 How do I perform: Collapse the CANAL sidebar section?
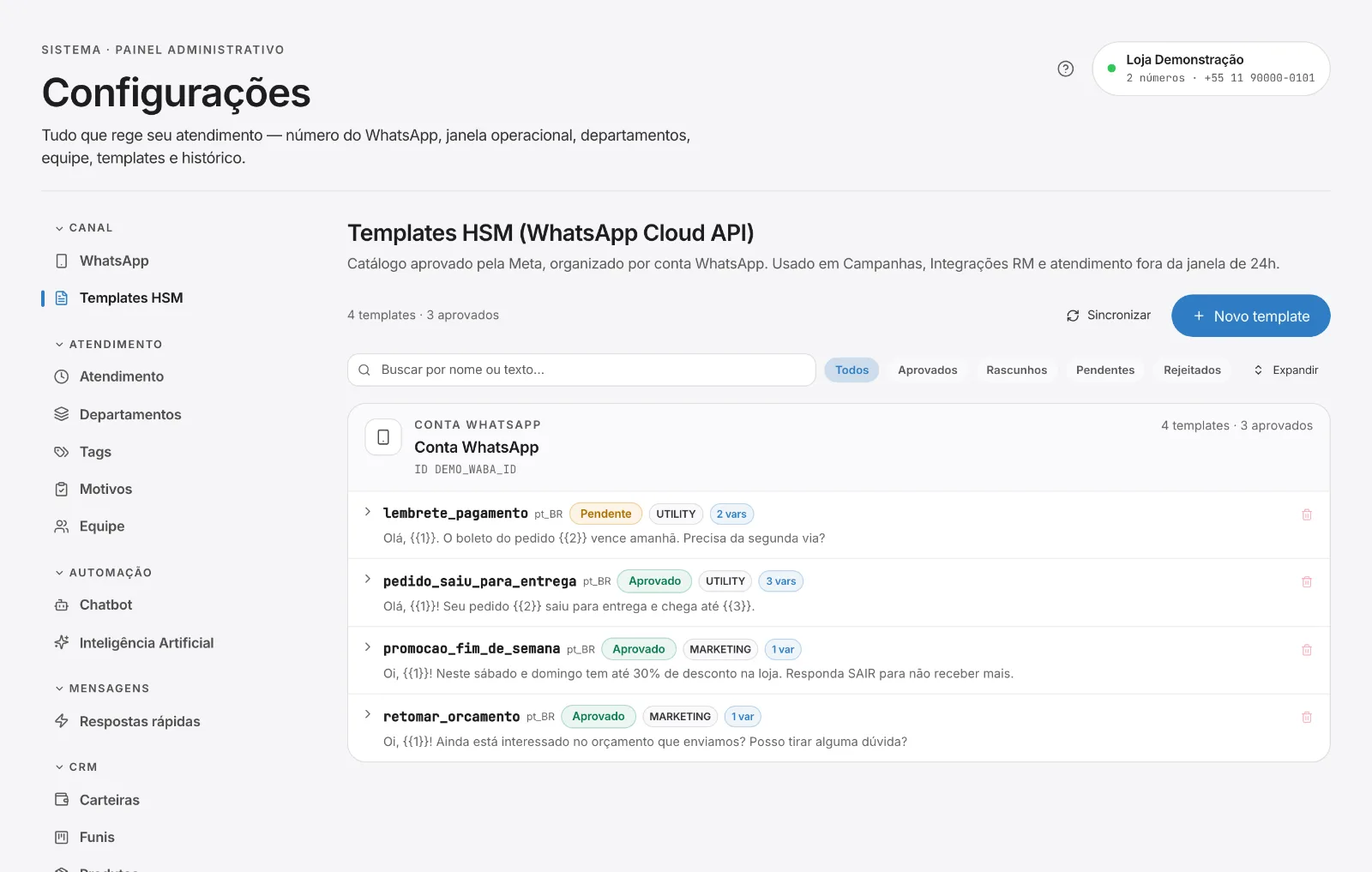point(84,228)
